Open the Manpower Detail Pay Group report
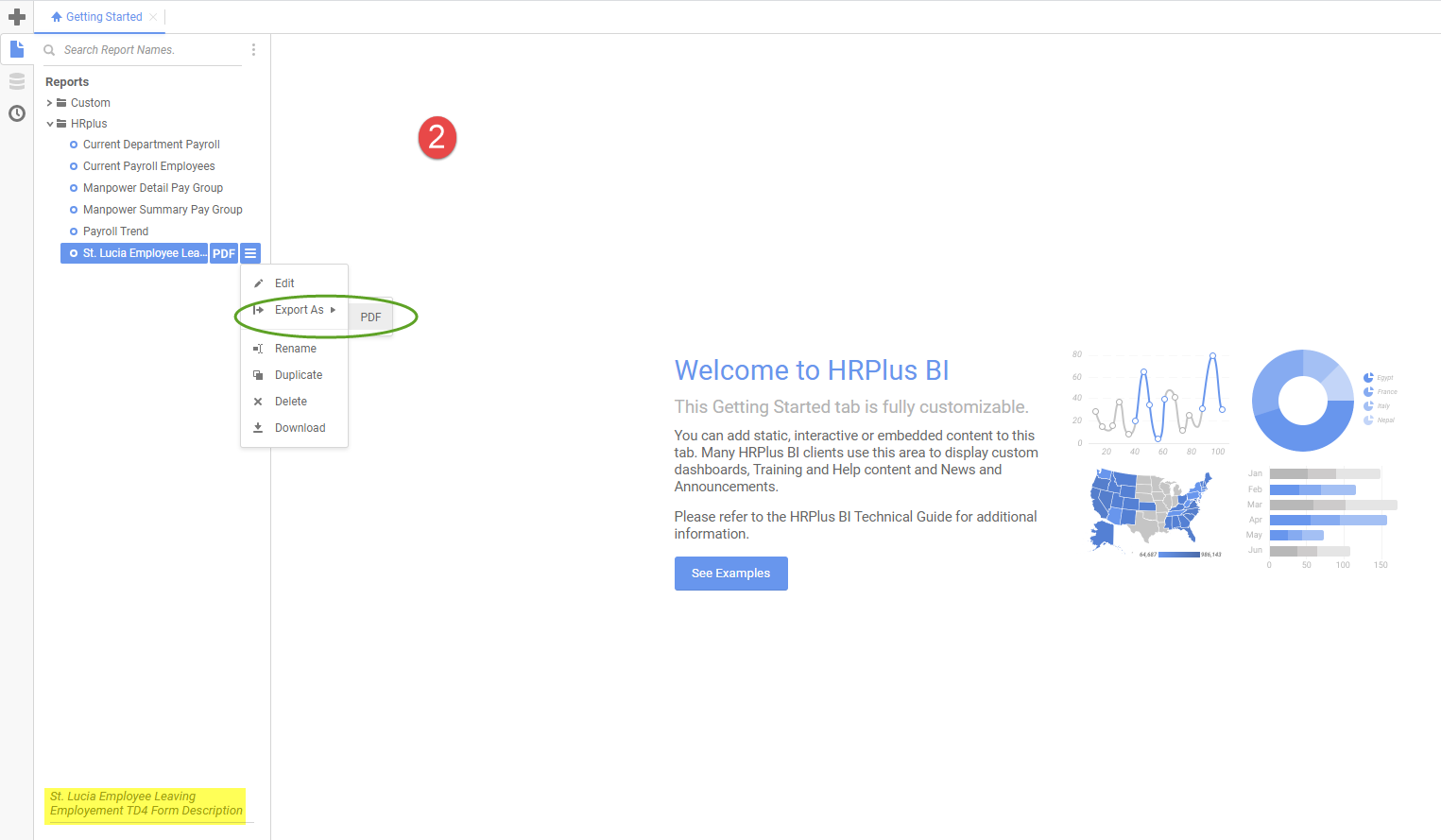This screenshot has width=1441, height=840. (x=153, y=188)
